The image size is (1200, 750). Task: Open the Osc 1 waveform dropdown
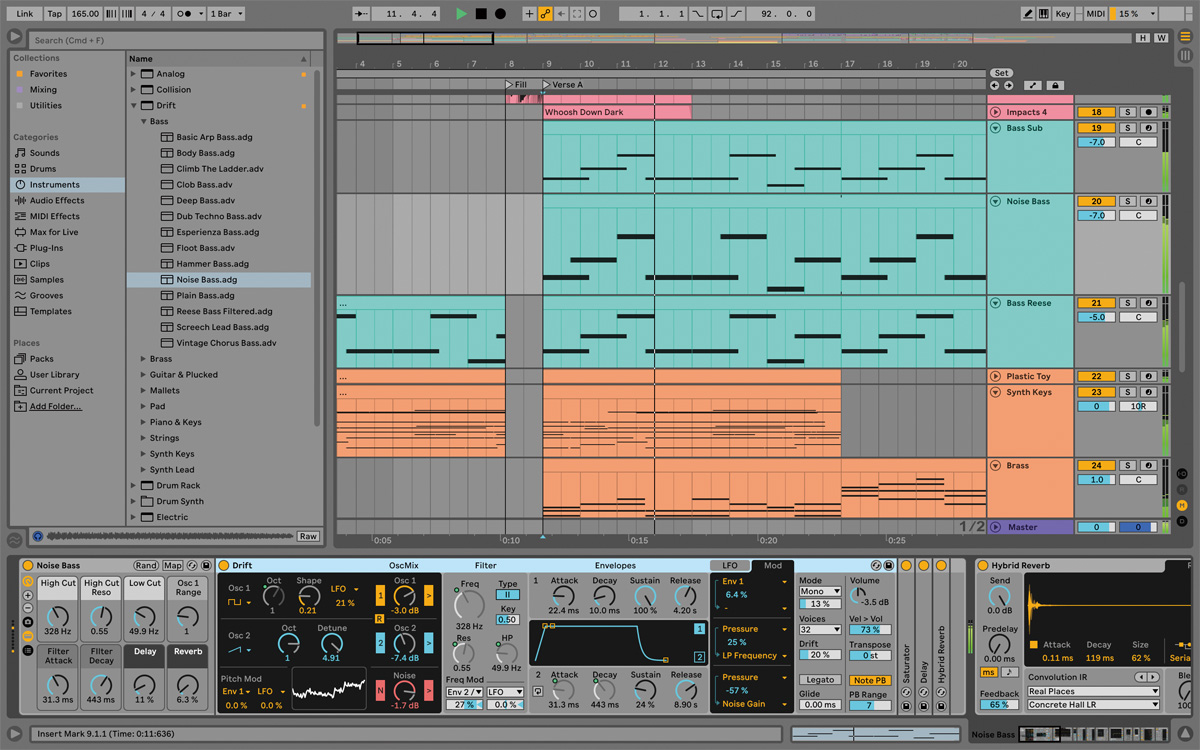pyautogui.click(x=238, y=603)
